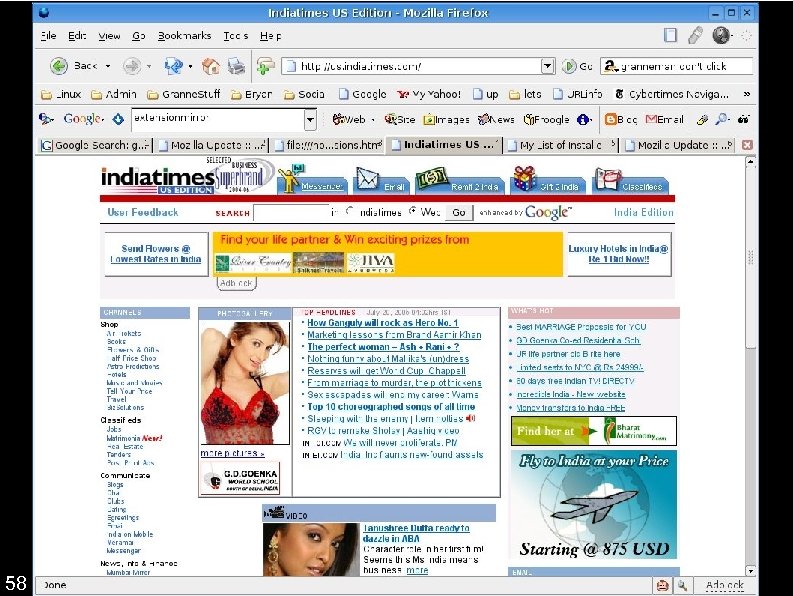The height and width of the screenshot is (596, 793).
Task: Click the blank page icon top right
Action: pos(670,35)
